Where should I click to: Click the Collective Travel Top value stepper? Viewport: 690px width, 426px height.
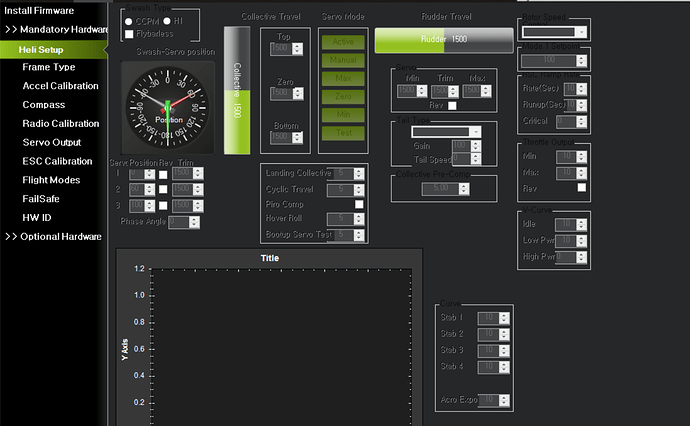pyautogui.click(x=286, y=48)
